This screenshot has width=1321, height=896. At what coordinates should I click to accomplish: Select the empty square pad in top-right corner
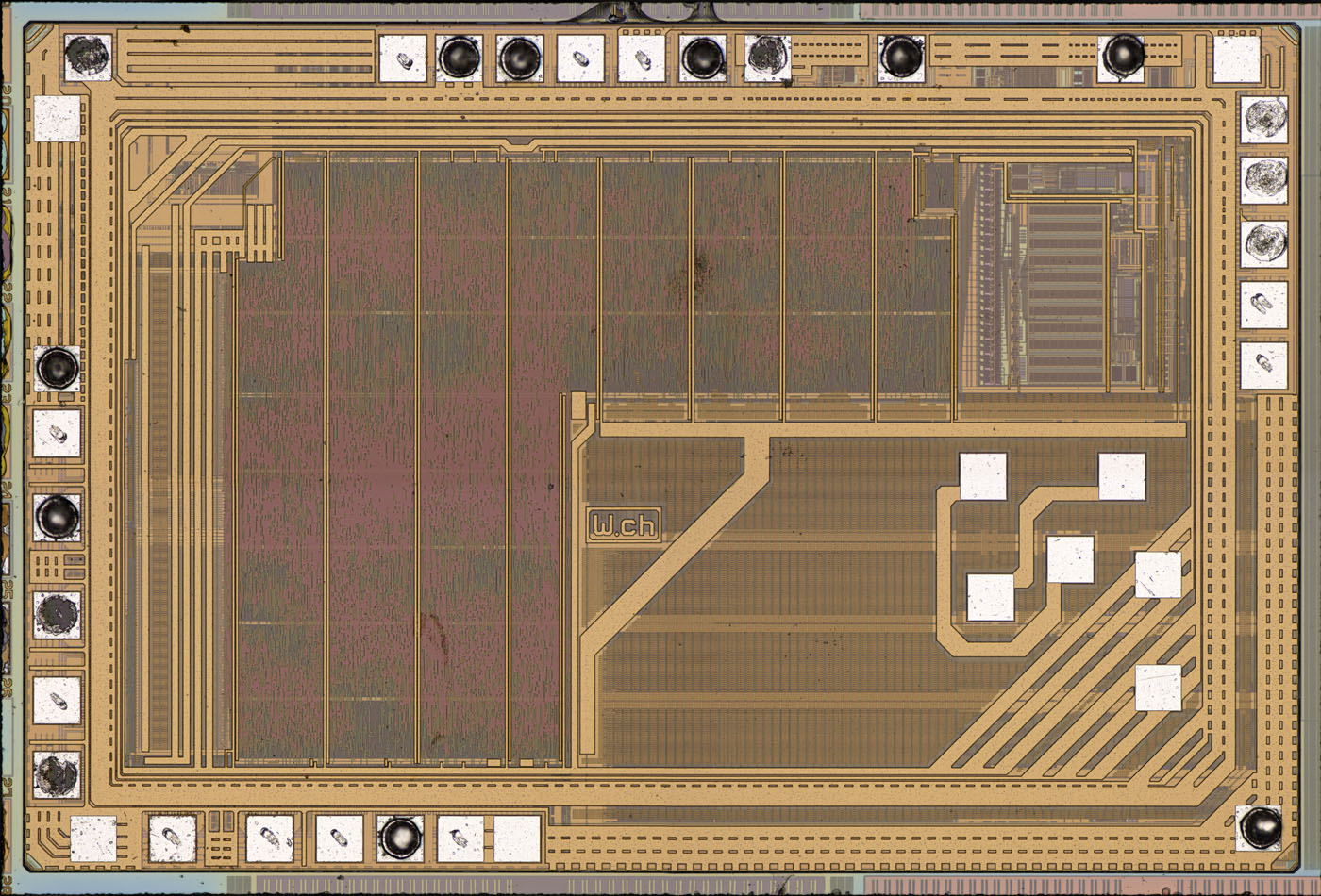click(1236, 59)
